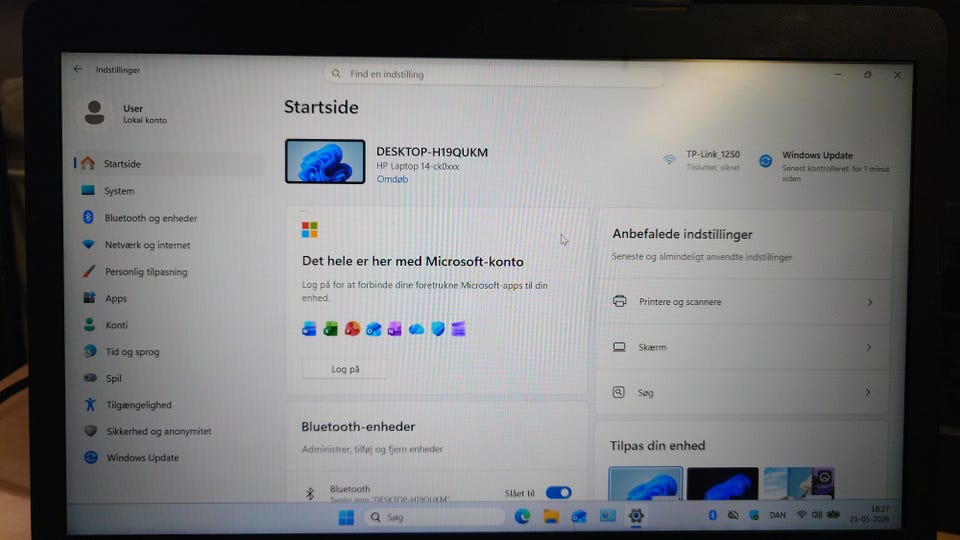Select Startside in the sidebar
This screenshot has height=540, width=960.
[x=168, y=163]
